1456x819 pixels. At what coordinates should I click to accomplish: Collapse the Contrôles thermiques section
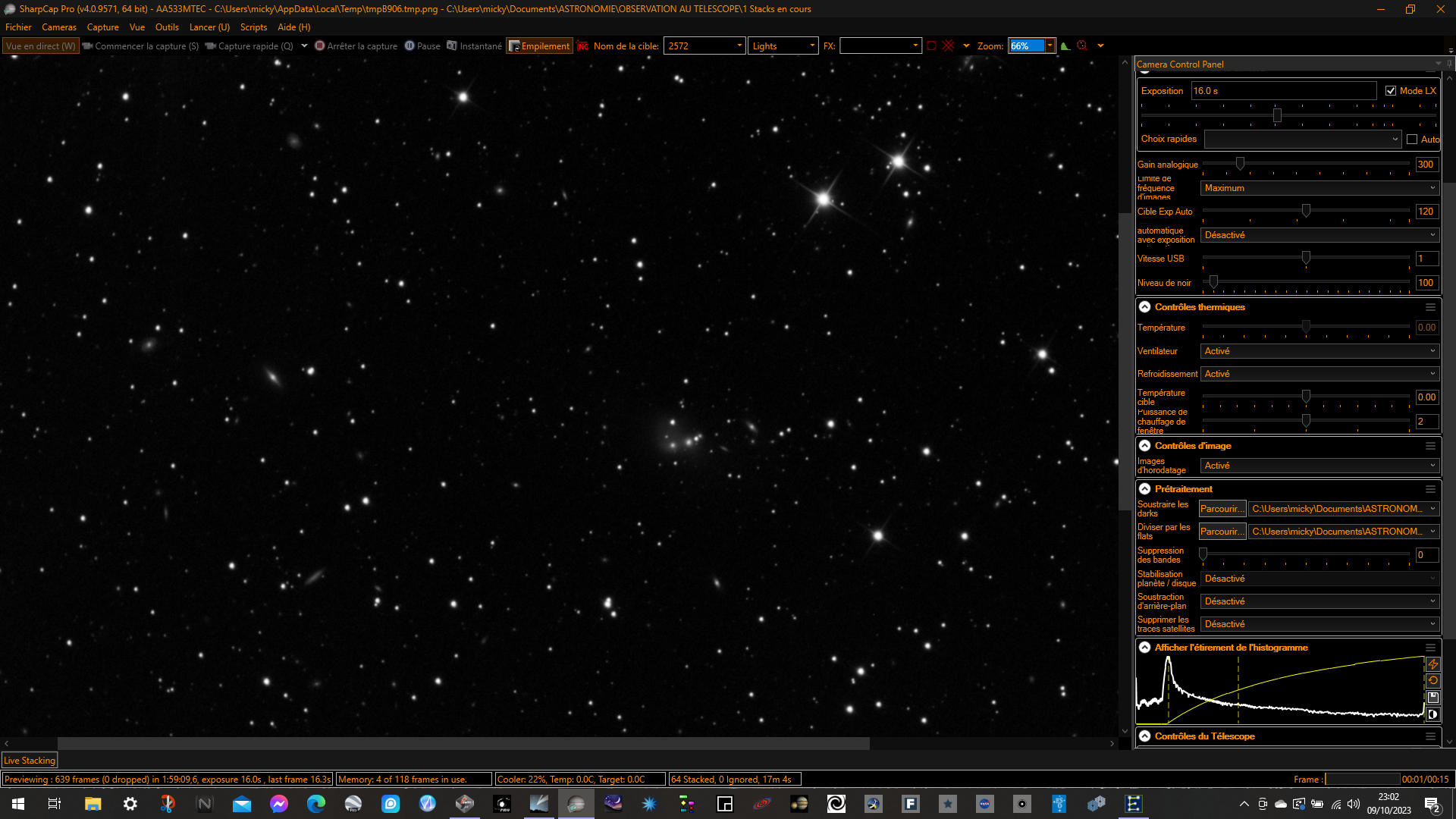(1145, 307)
